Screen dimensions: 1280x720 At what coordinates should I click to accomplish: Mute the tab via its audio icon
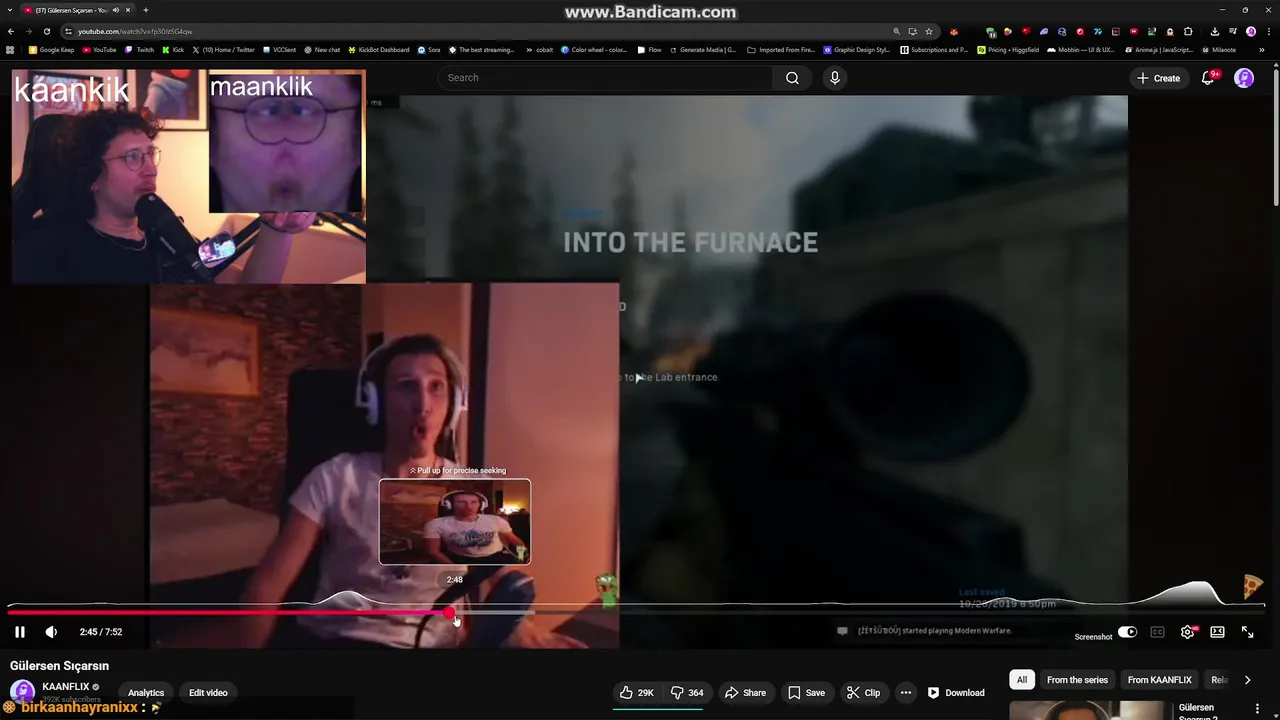(116, 10)
